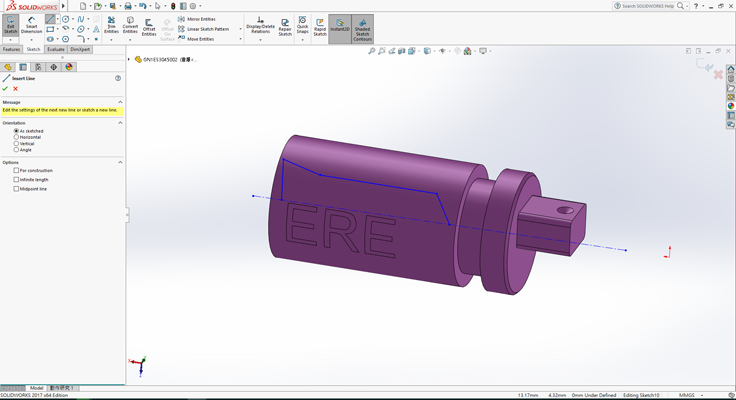The height and width of the screenshot is (400, 736).
Task: Select the Corner Rectangle sketch tool
Action: point(50,29)
